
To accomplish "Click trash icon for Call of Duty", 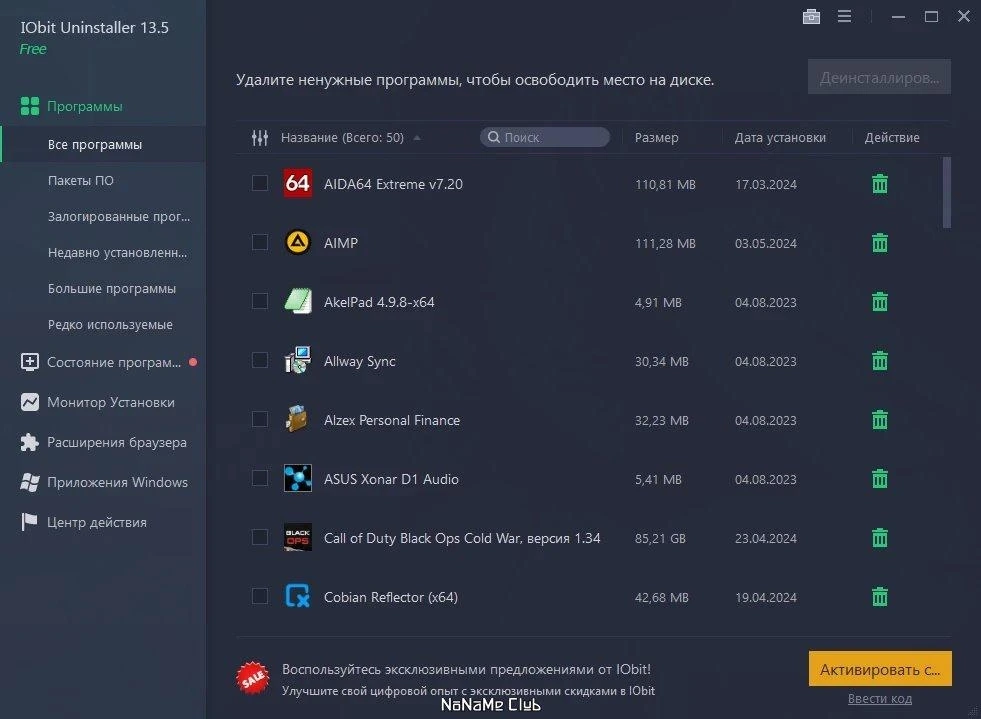I will click(880, 538).
